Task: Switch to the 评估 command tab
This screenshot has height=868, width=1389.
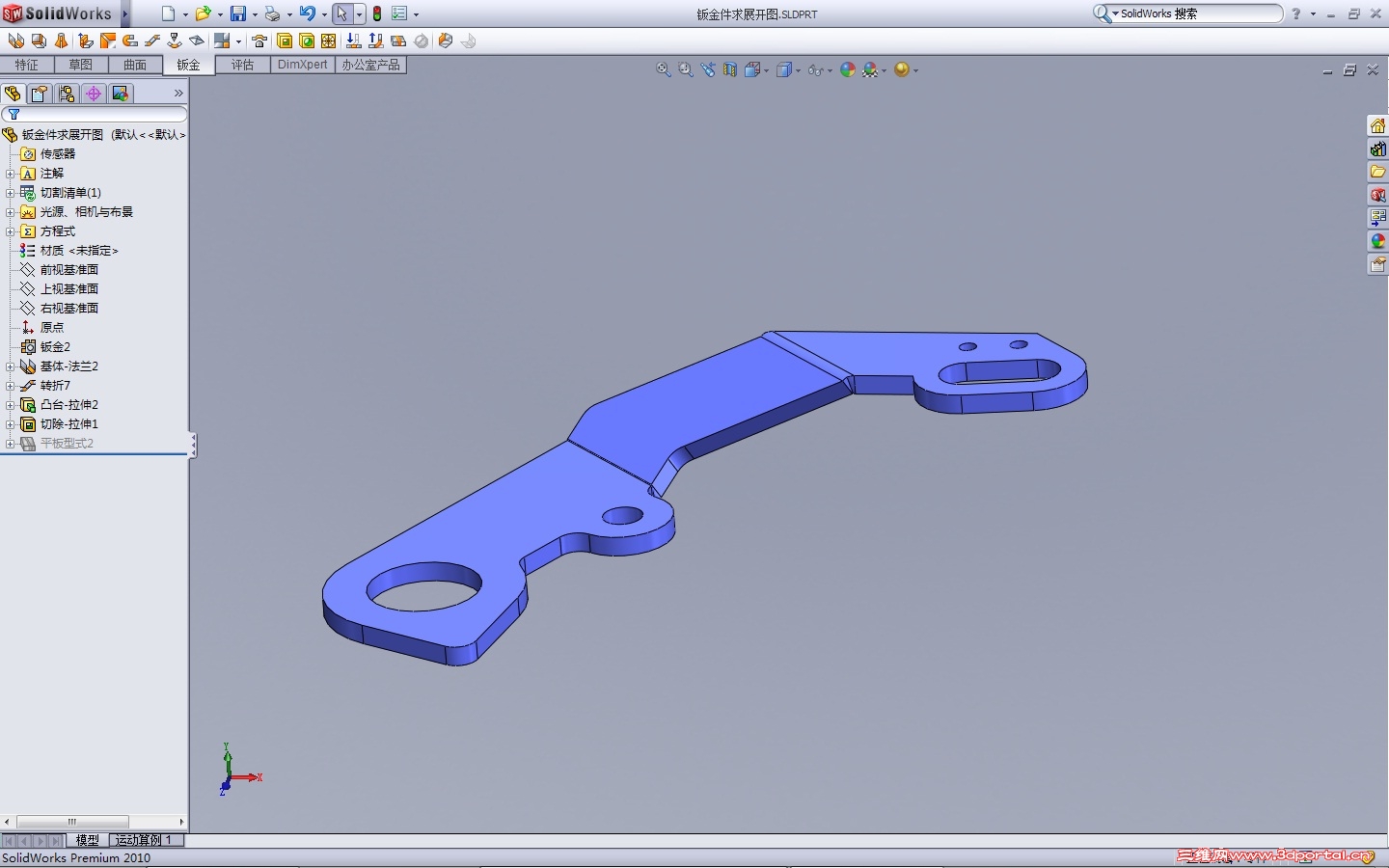Action: coord(243,65)
